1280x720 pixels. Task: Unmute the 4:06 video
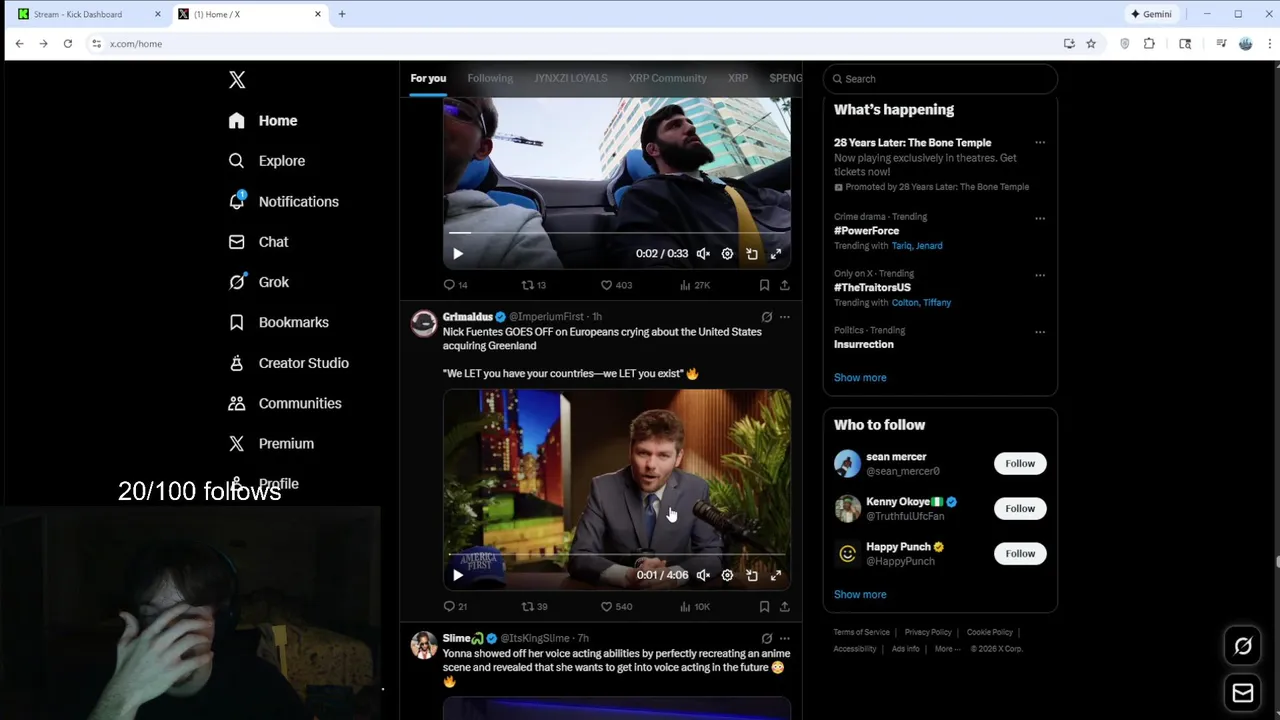(x=703, y=575)
